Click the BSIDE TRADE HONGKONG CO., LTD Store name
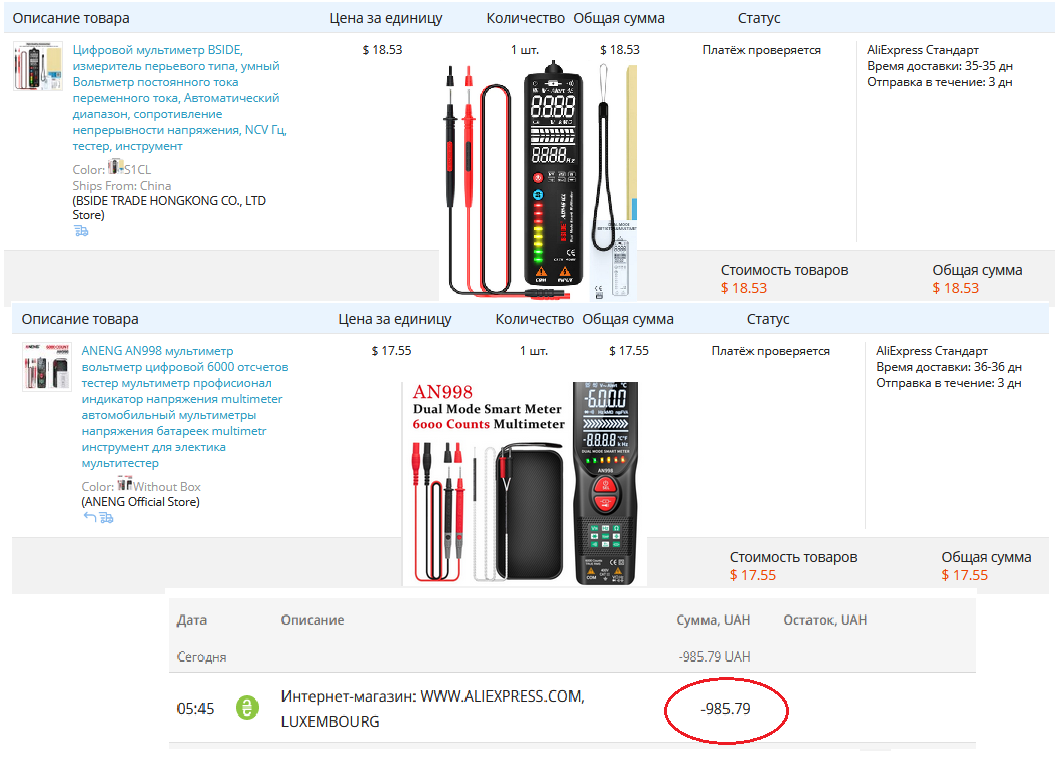Viewport: 1063px width, 764px height. tap(169, 207)
